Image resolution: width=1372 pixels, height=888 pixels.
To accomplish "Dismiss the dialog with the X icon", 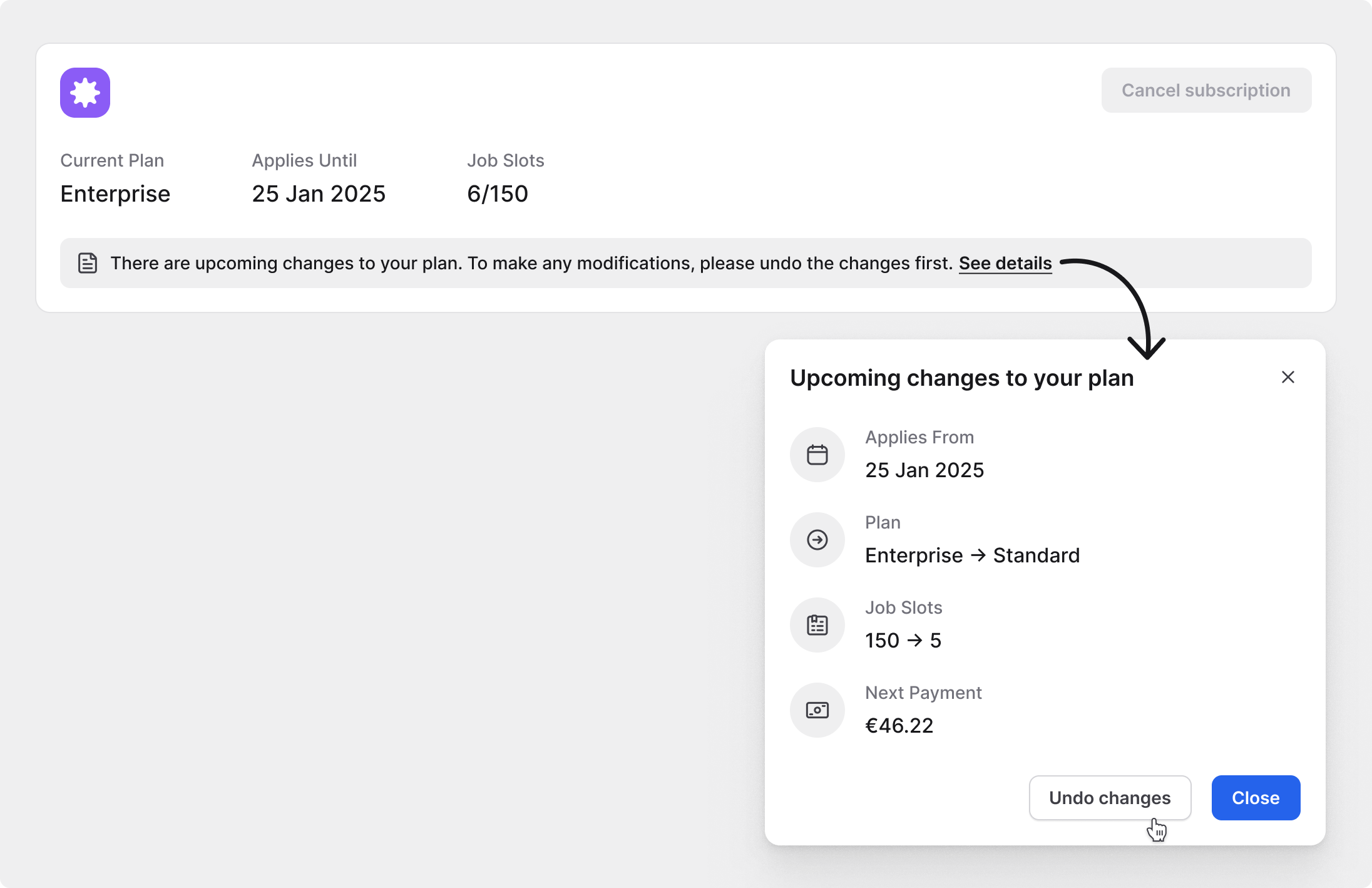I will (1288, 377).
